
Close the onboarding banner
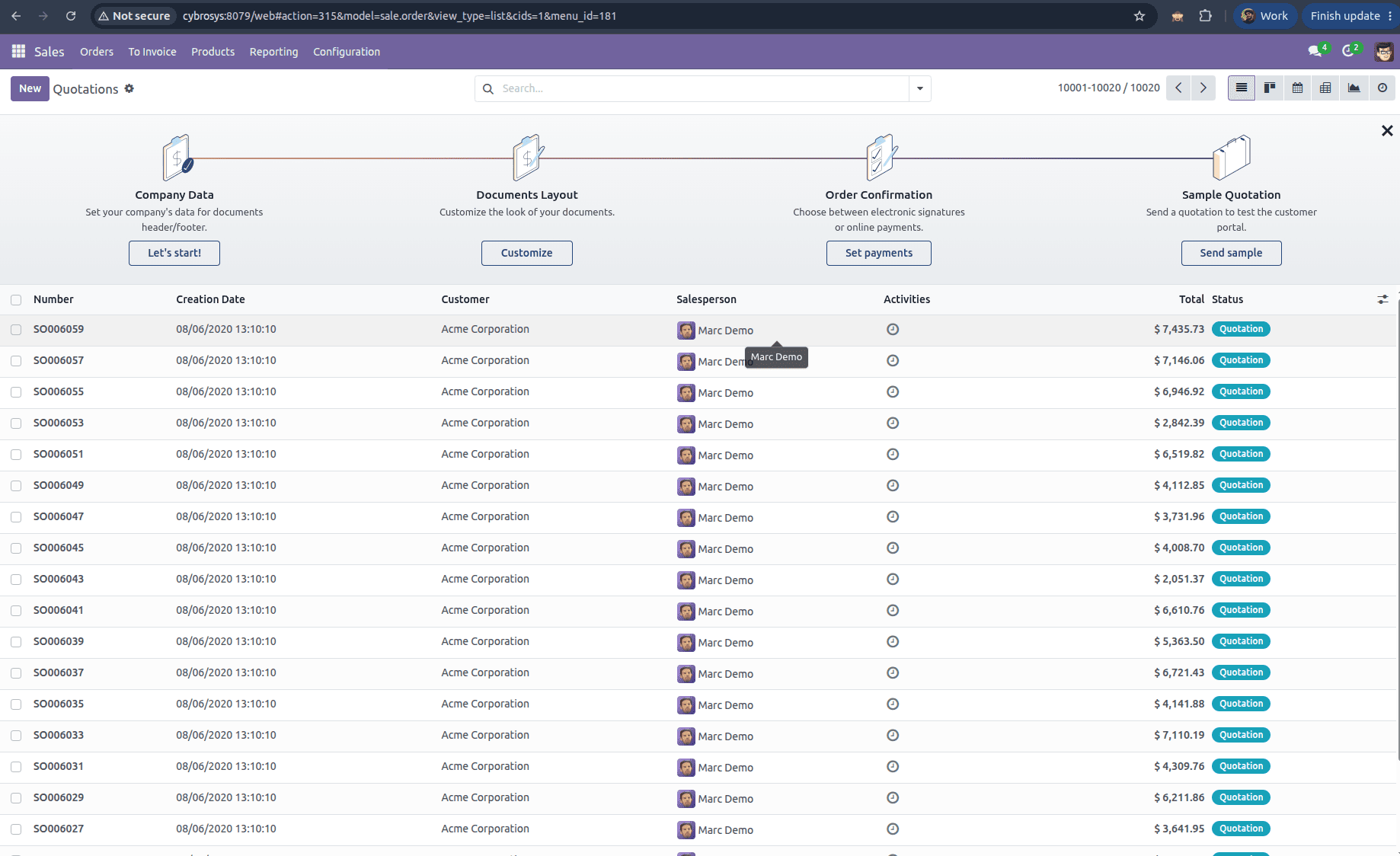(1387, 131)
